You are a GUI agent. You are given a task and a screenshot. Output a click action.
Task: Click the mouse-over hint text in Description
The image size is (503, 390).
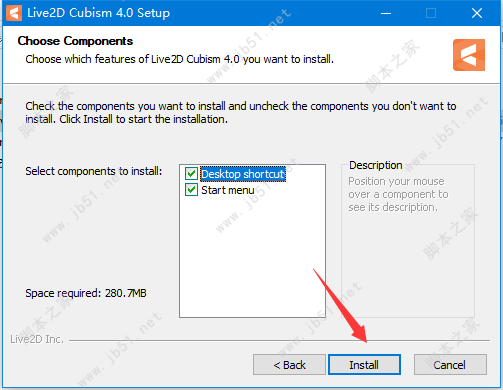click(x=398, y=194)
